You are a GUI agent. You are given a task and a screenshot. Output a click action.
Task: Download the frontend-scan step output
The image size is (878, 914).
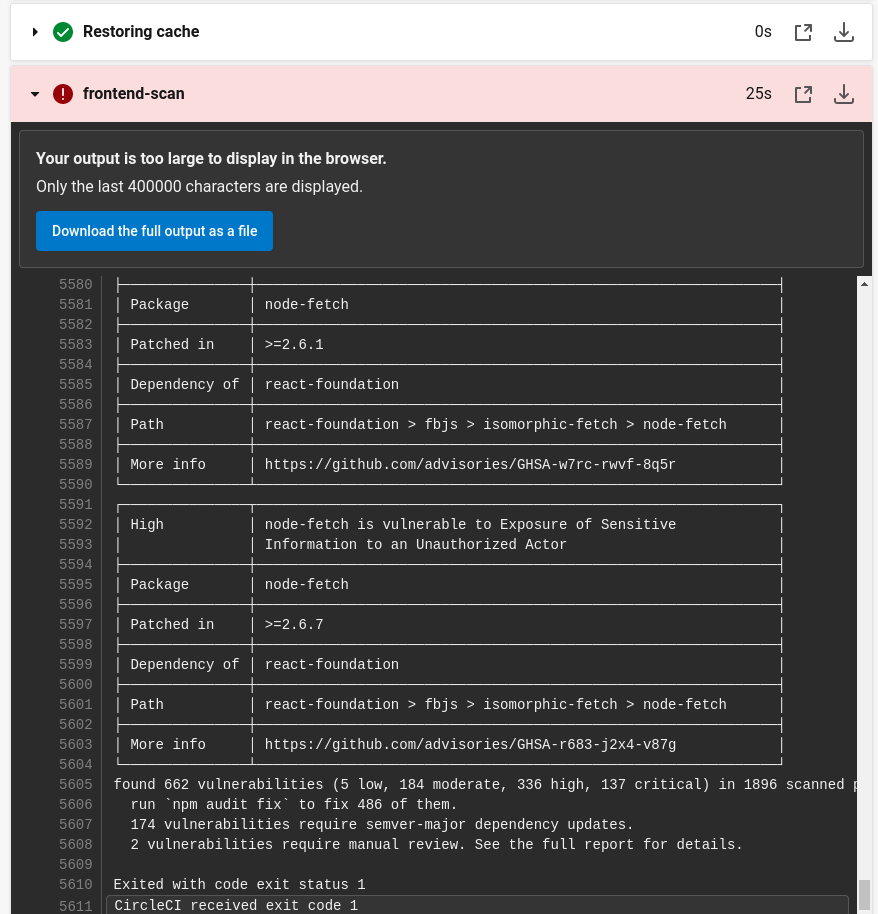(x=844, y=94)
